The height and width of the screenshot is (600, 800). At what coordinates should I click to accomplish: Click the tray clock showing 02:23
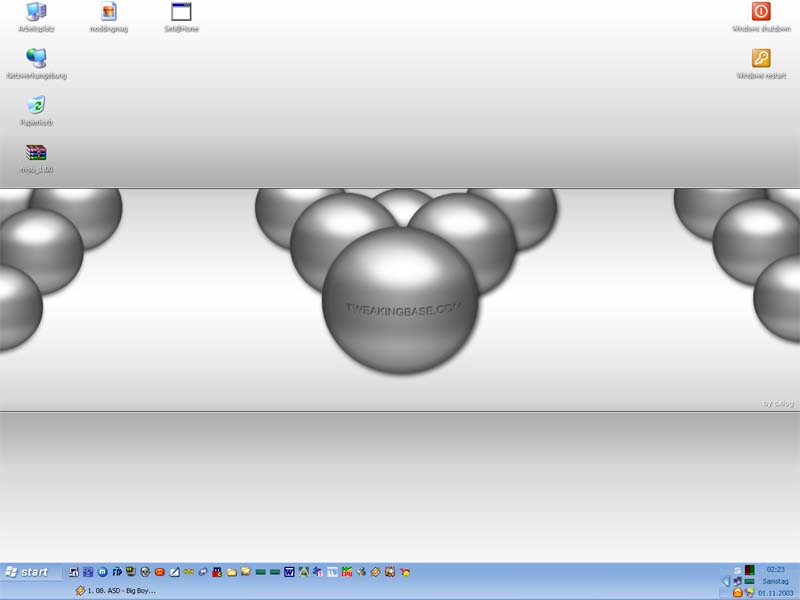[x=776, y=569]
